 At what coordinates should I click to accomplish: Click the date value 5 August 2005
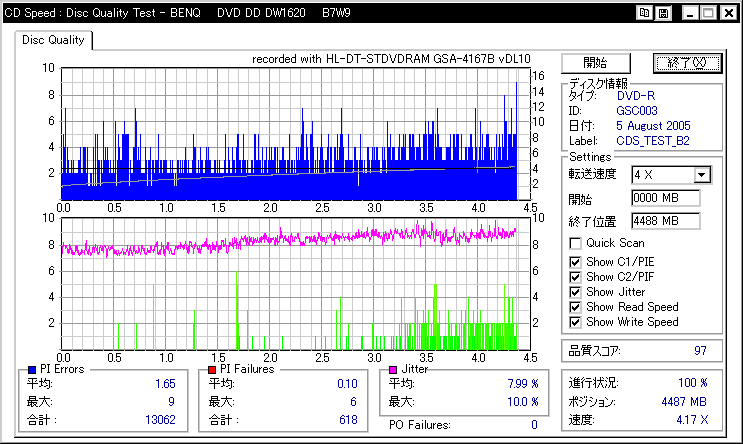tap(653, 126)
